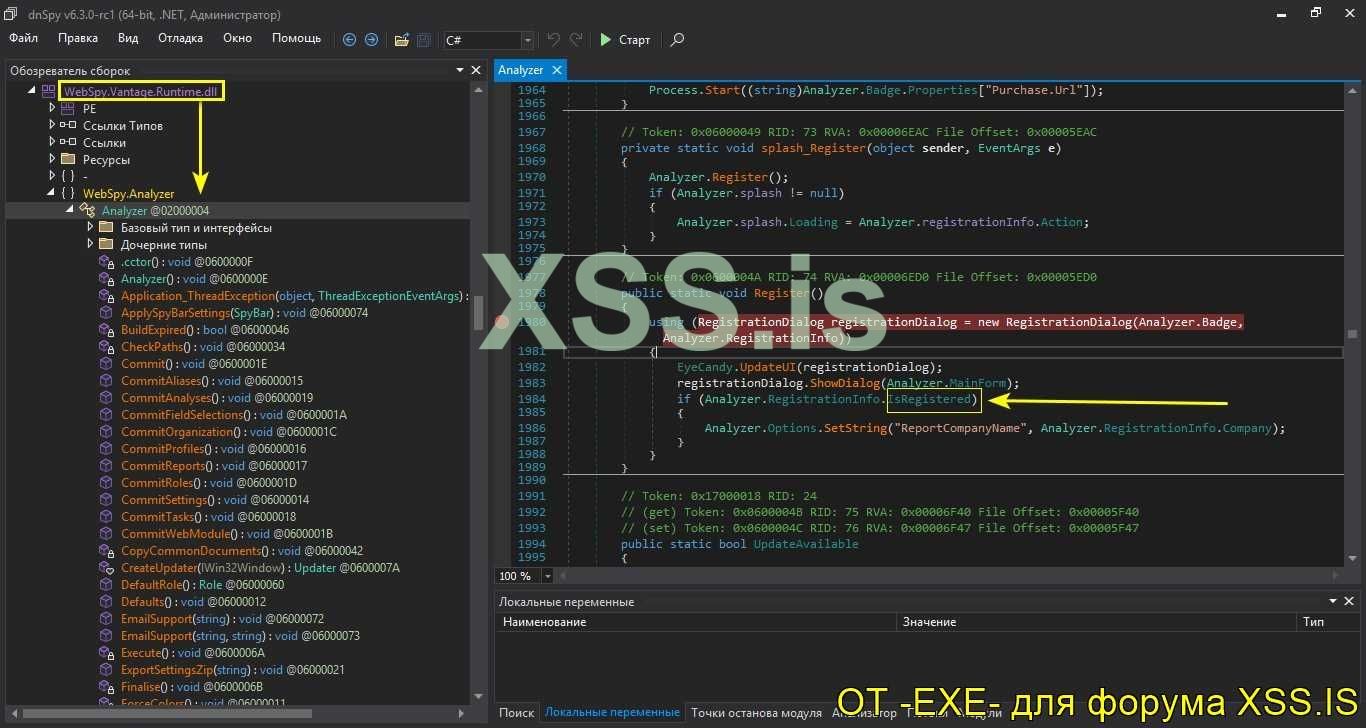Image resolution: width=1366 pixels, height=728 pixels.
Task: Open the Файл menu
Action: point(23,39)
